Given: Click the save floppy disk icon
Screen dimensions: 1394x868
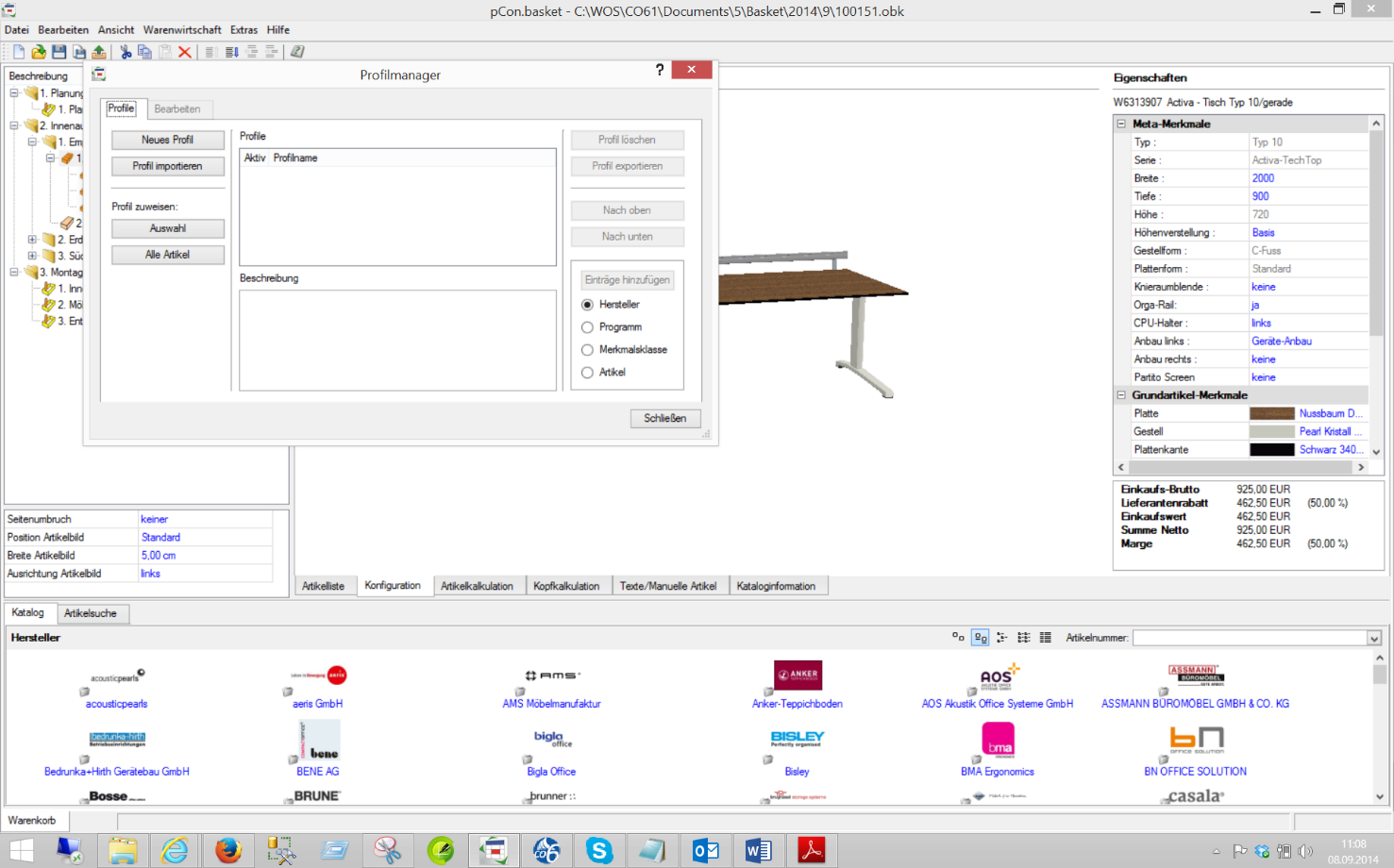Looking at the screenshot, I should (59, 52).
